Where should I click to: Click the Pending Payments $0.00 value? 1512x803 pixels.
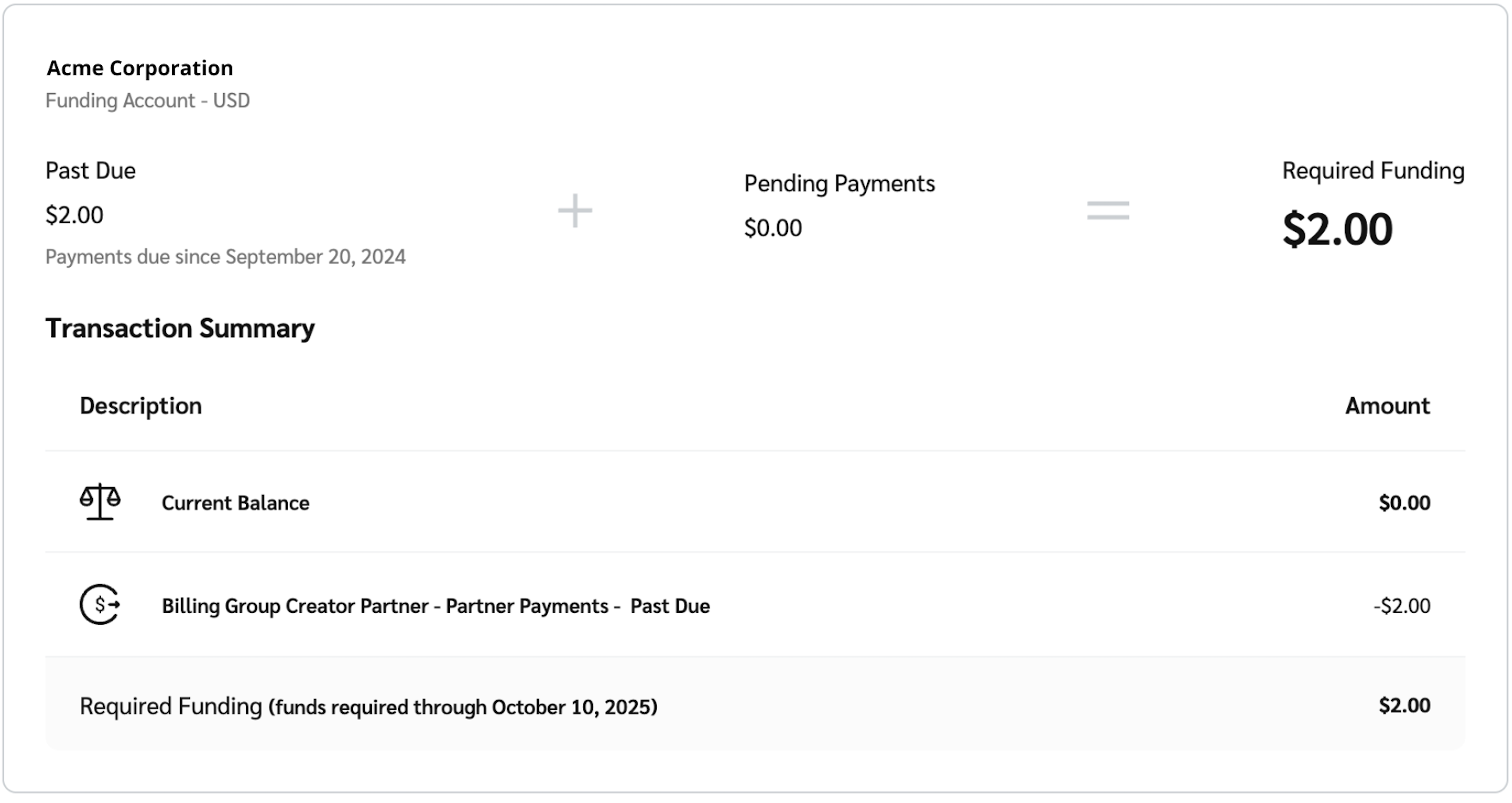[x=773, y=228]
